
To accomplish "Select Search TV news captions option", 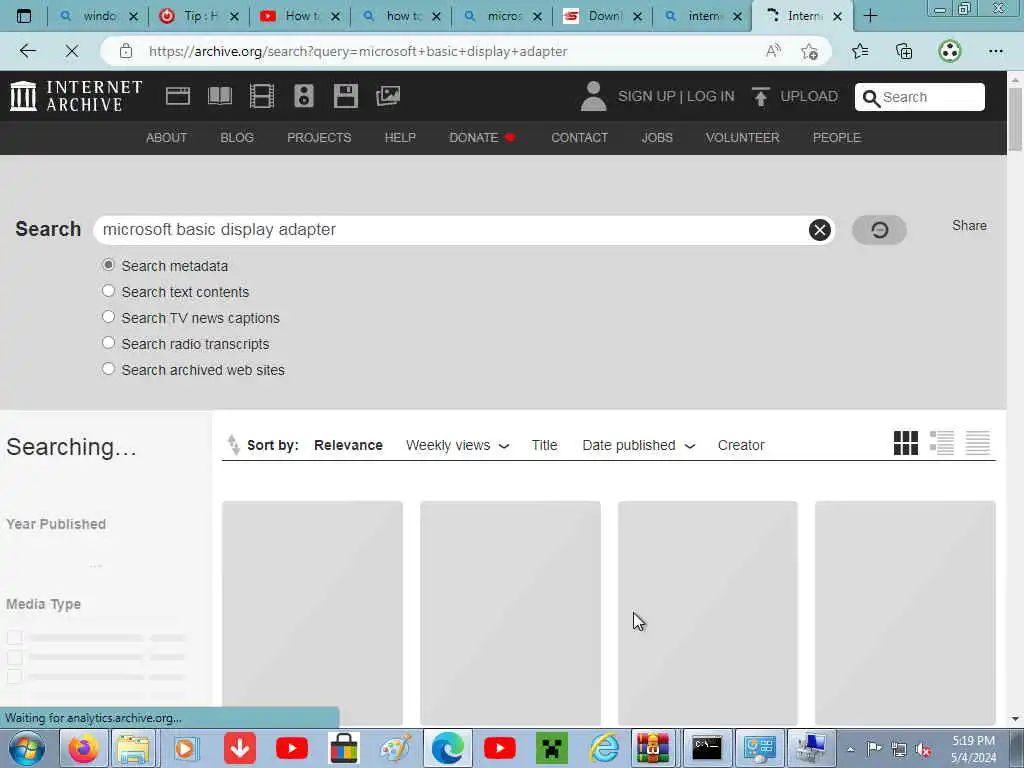I will [108, 317].
